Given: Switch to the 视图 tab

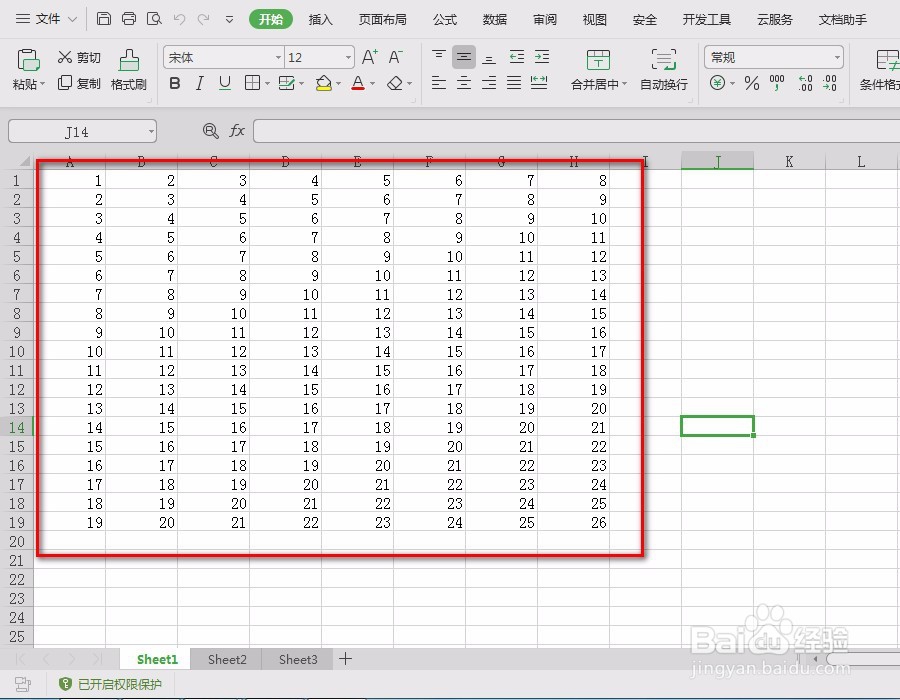Looking at the screenshot, I should click(x=595, y=20).
